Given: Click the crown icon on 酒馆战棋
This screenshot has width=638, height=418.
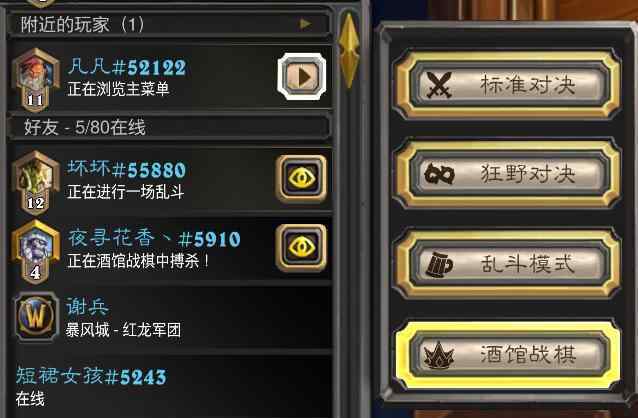Looking at the screenshot, I should coord(439,355).
